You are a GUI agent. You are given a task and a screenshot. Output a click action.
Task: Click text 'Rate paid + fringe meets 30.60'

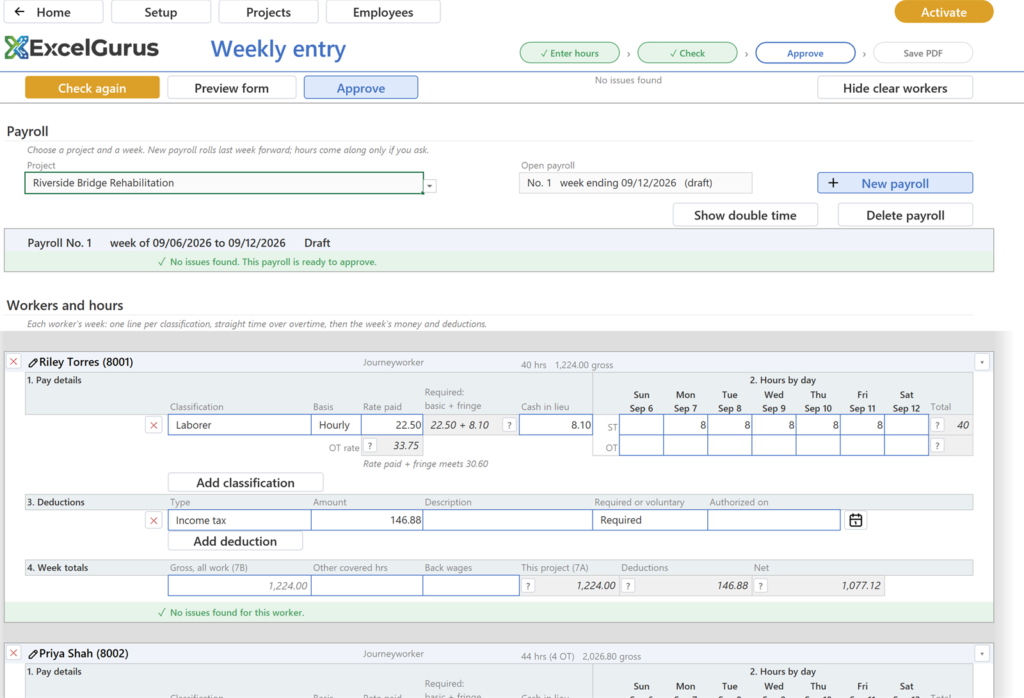[x=425, y=464]
